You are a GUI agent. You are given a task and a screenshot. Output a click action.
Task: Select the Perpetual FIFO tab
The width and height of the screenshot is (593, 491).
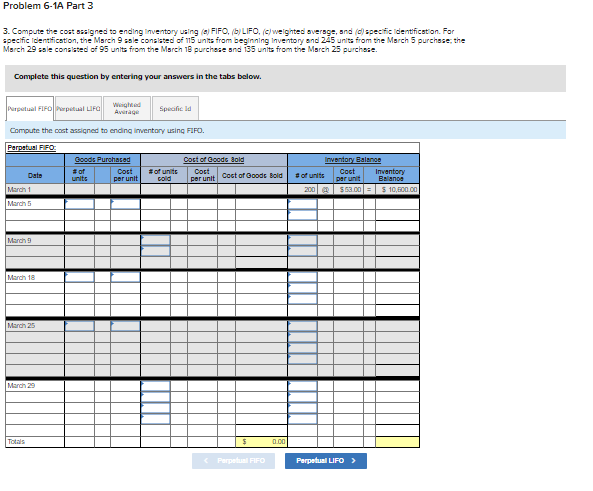tap(30, 109)
